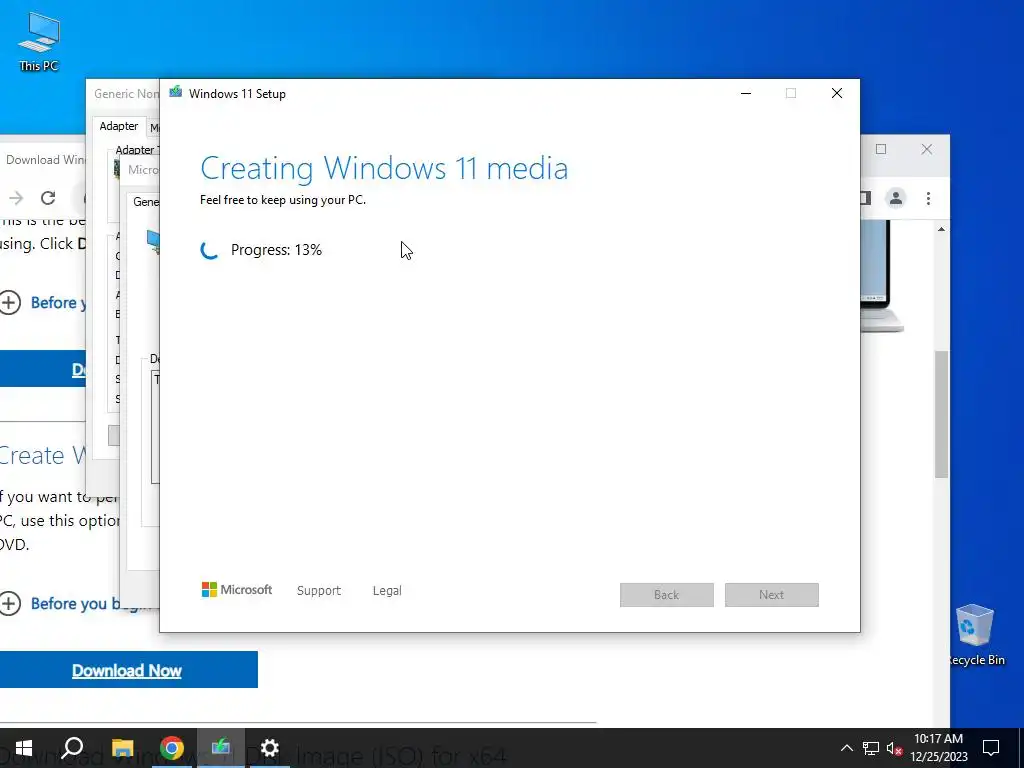Screen dimensions: 1024x768
Task: Click the progress spinner in Setup
Action: pos(210,250)
